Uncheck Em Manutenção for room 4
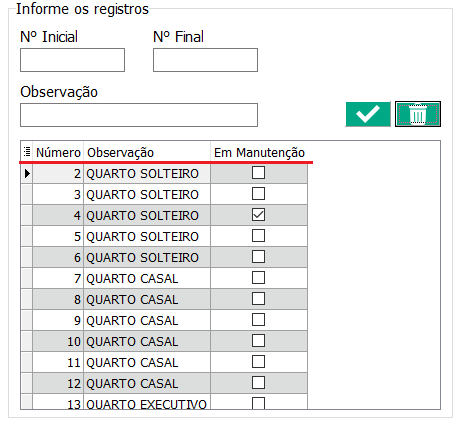The height and width of the screenshot is (424, 464). 258,215
